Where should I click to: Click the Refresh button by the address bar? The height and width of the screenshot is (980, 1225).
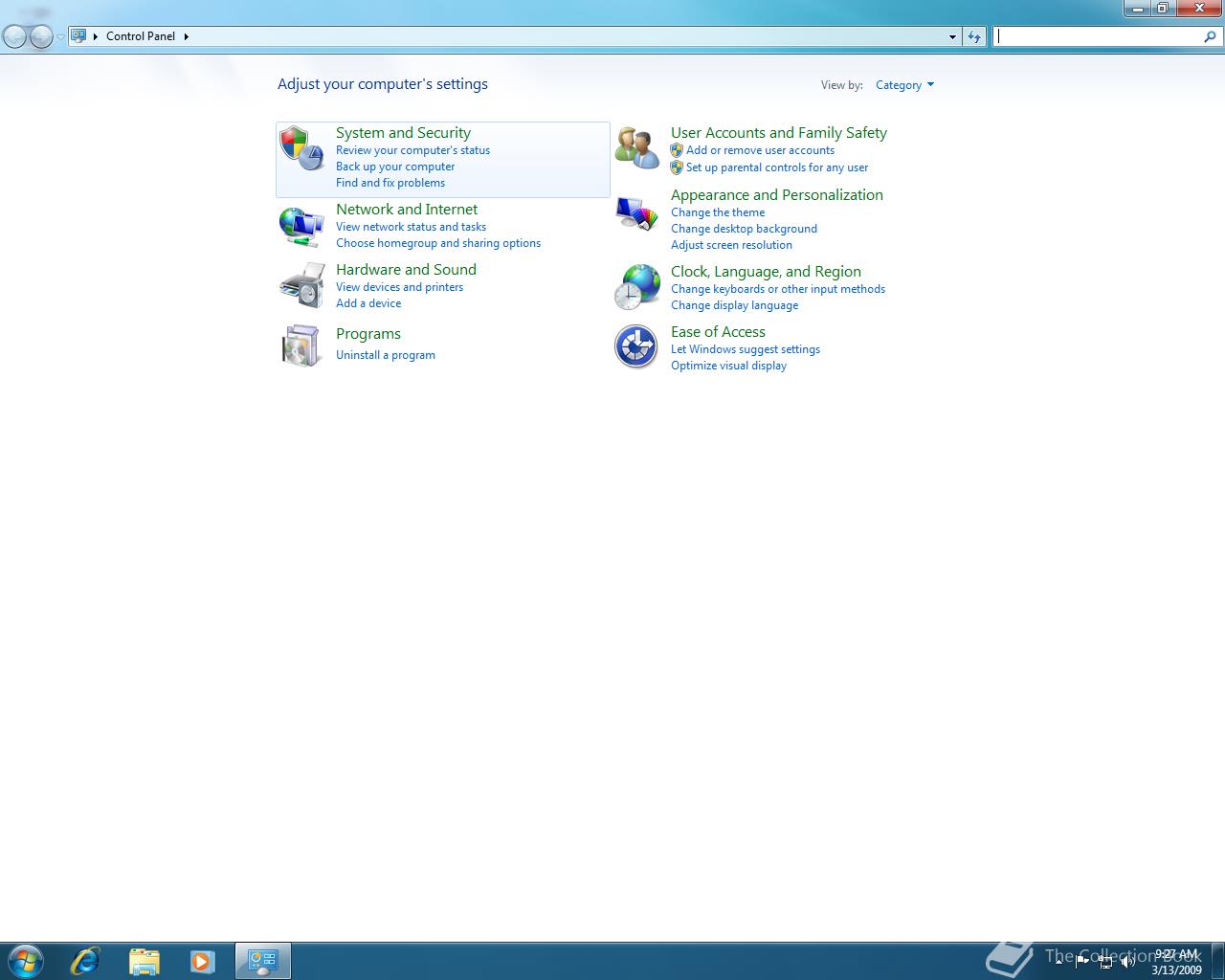[x=974, y=36]
